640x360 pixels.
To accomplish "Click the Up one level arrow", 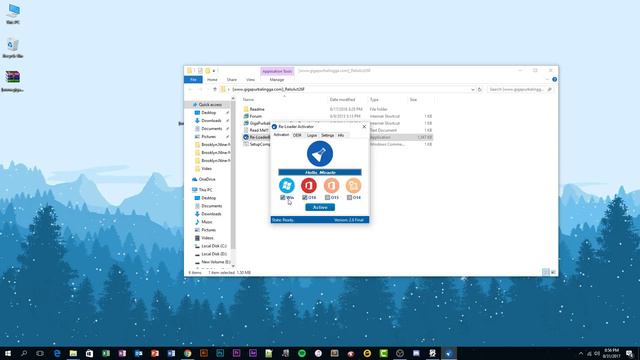I will coord(215,89).
